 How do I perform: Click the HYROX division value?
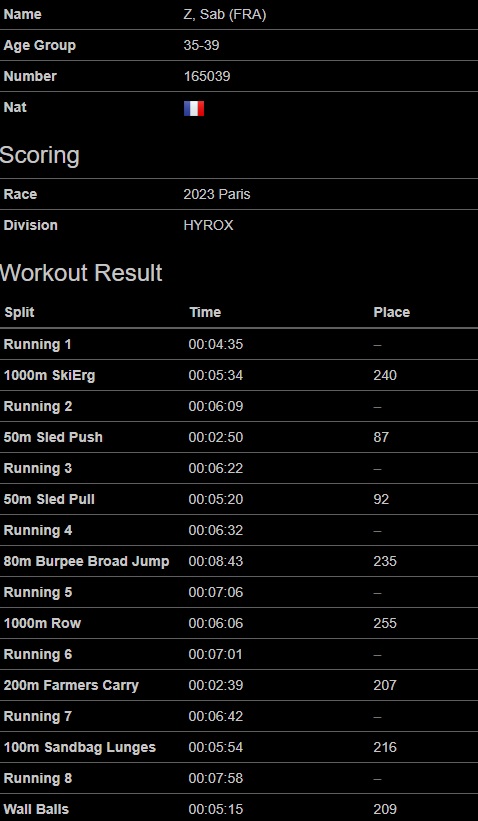pyautogui.click(x=208, y=225)
